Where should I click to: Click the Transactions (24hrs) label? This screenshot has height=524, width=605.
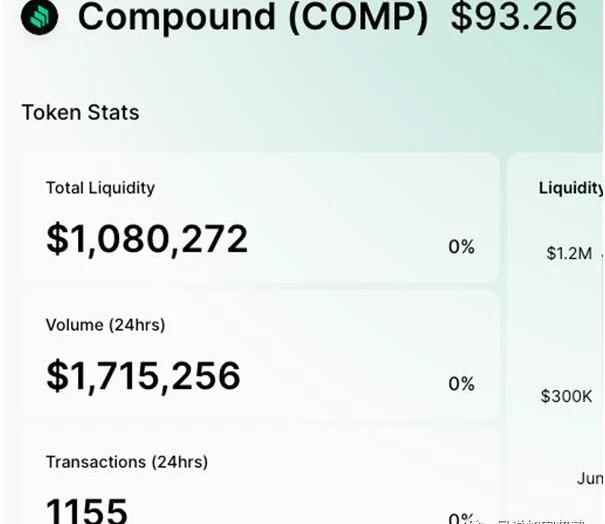coord(126,462)
